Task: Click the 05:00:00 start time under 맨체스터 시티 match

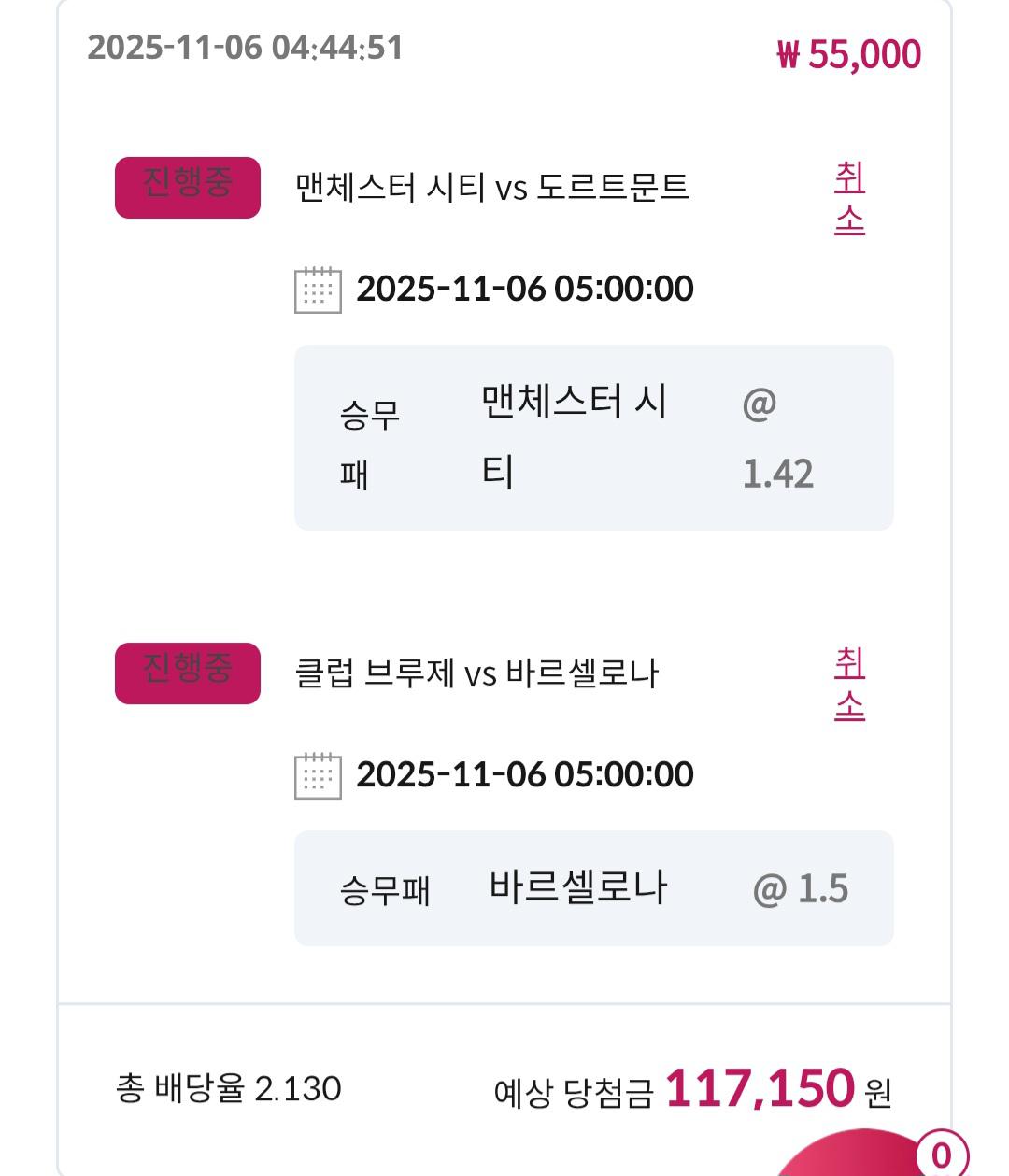Action: [623, 289]
